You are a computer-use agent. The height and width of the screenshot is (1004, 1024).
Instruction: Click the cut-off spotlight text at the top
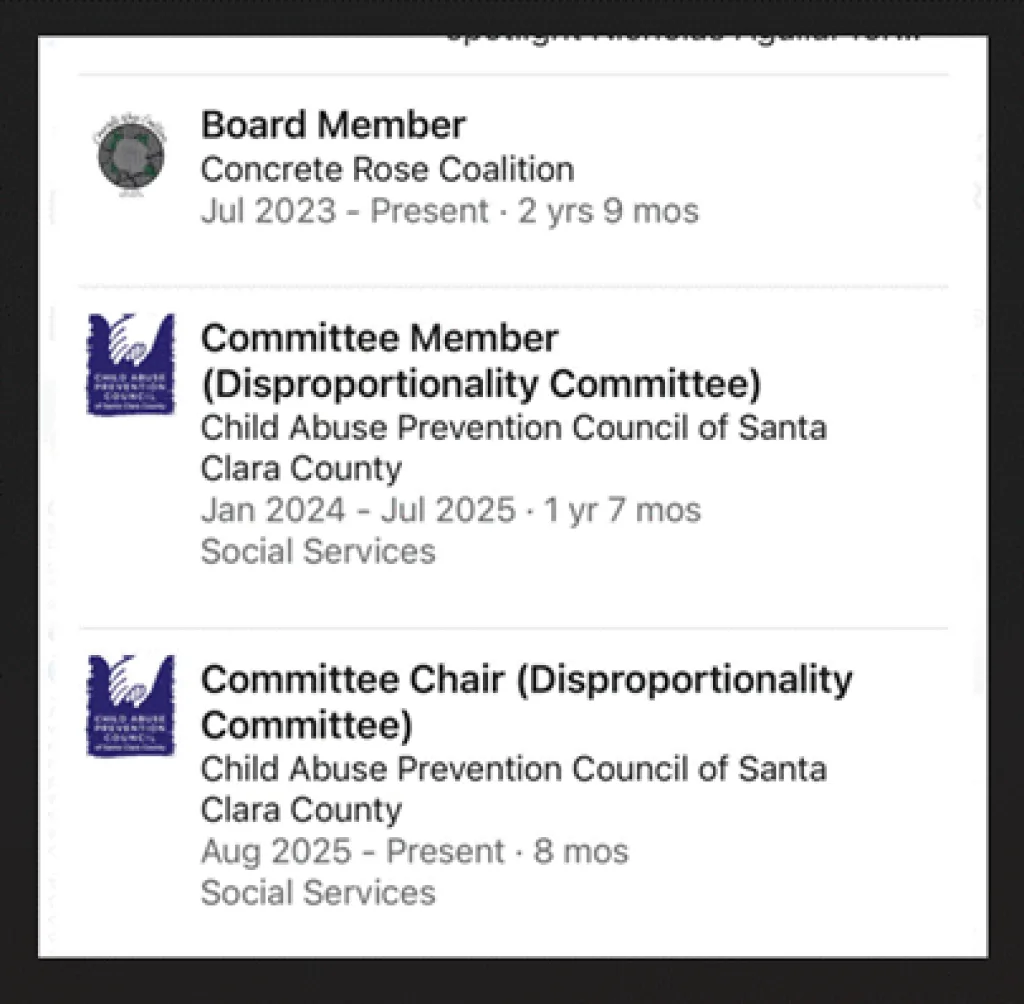[x=682, y=38]
